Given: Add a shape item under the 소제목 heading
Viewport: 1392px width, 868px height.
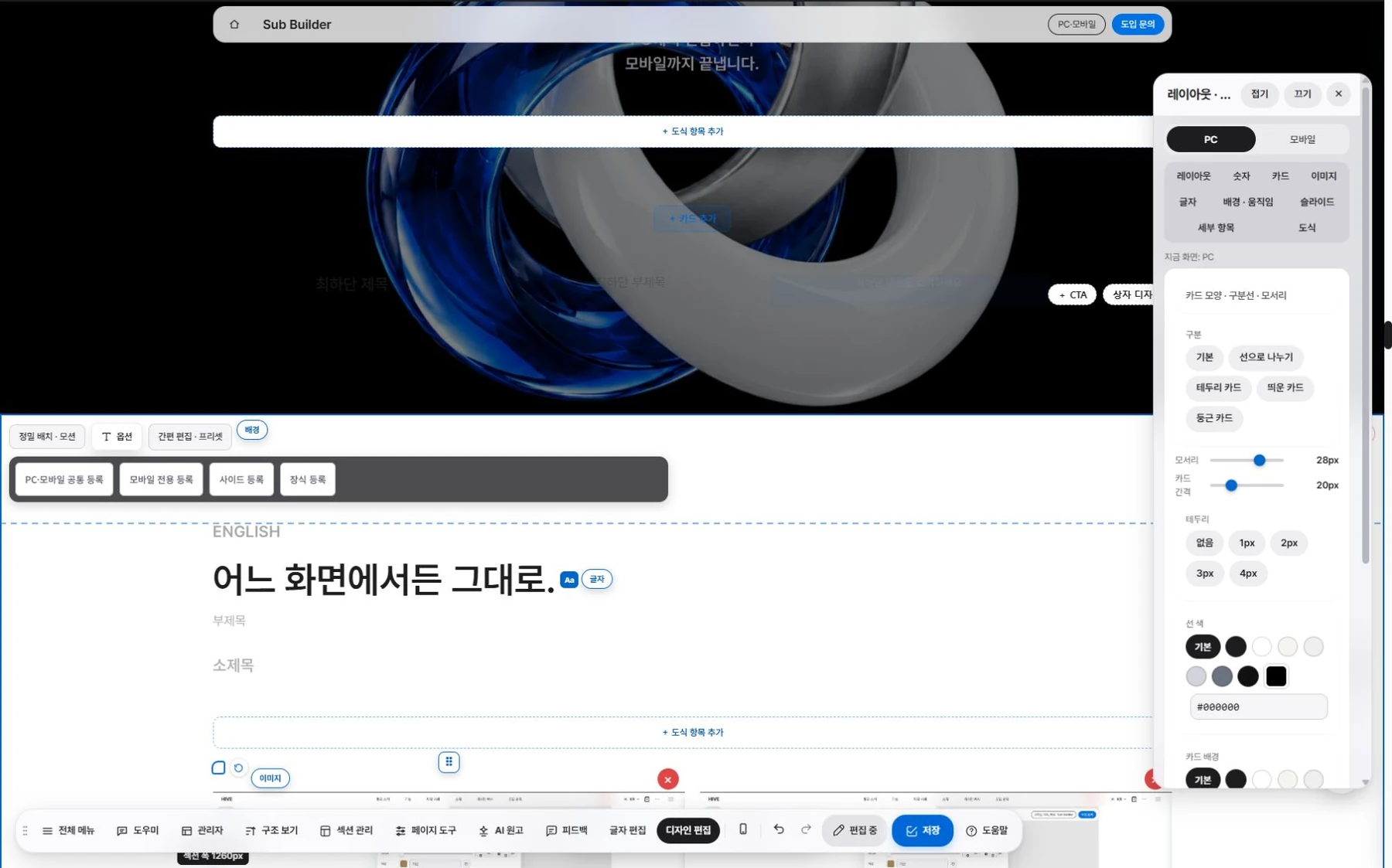Looking at the screenshot, I should coord(692,732).
